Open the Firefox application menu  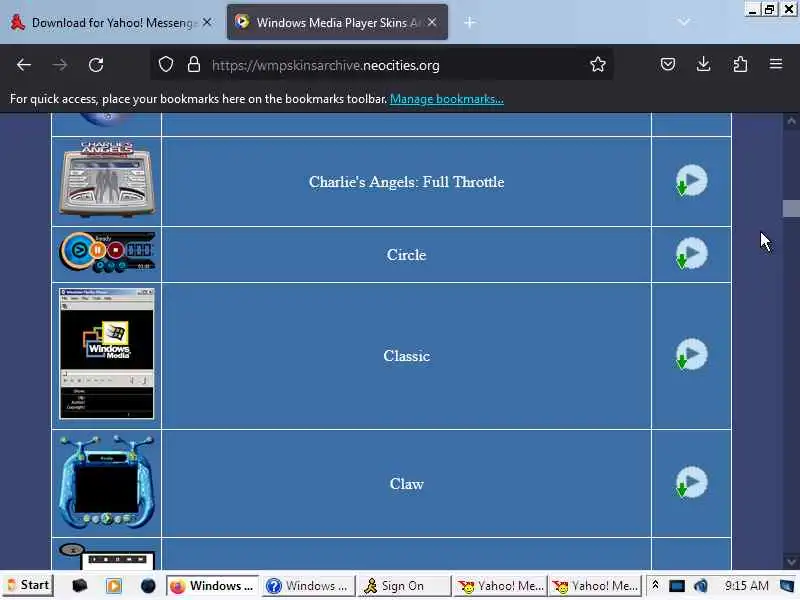pos(776,64)
